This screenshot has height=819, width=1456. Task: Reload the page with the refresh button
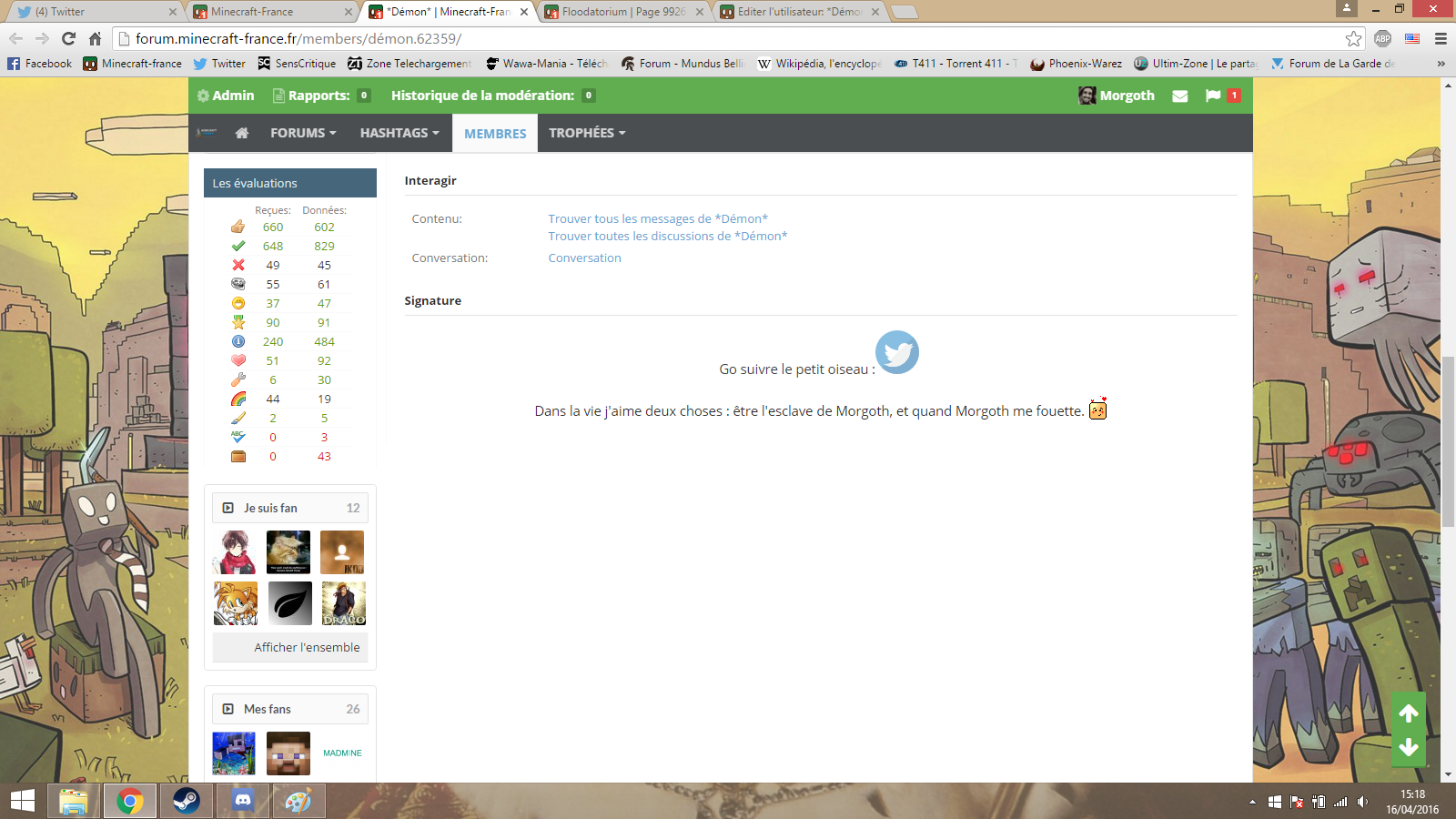[68, 38]
